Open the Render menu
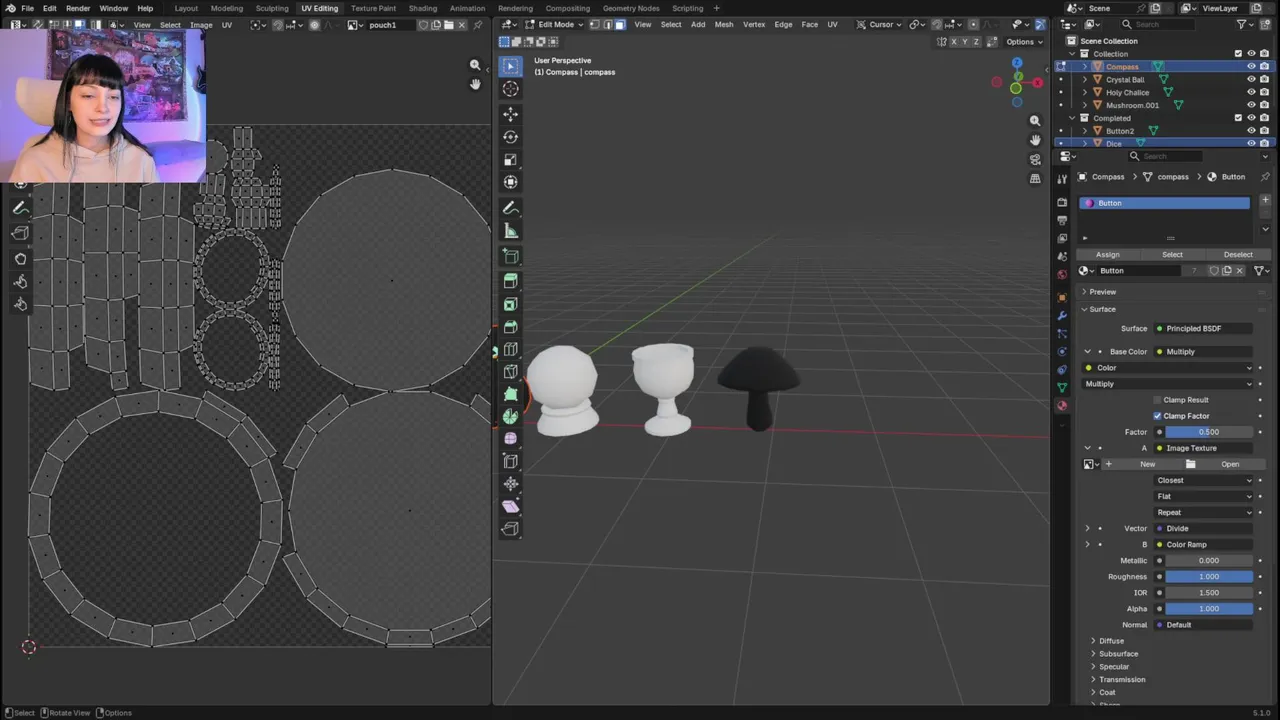 click(78, 8)
